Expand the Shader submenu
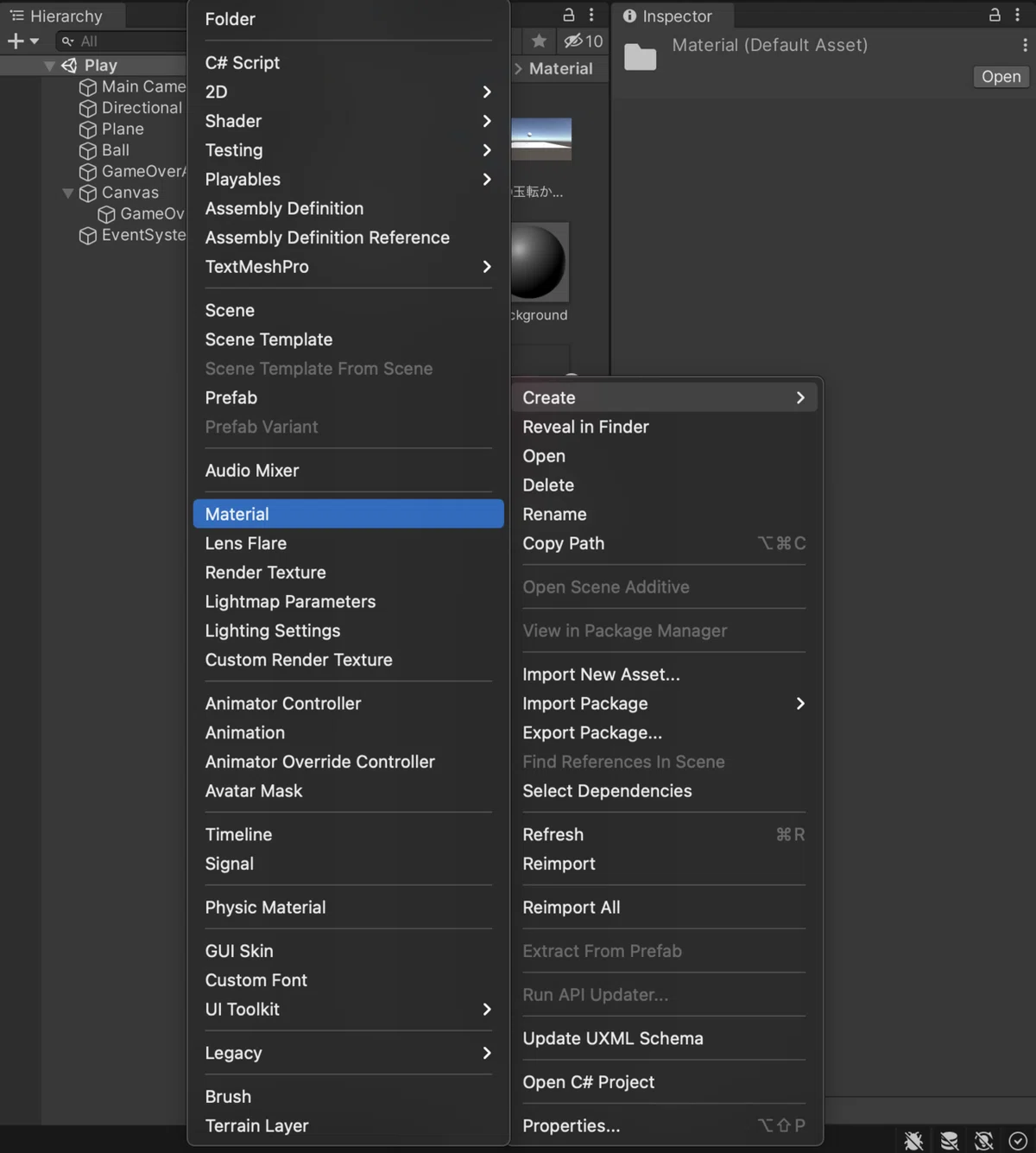 [x=348, y=121]
